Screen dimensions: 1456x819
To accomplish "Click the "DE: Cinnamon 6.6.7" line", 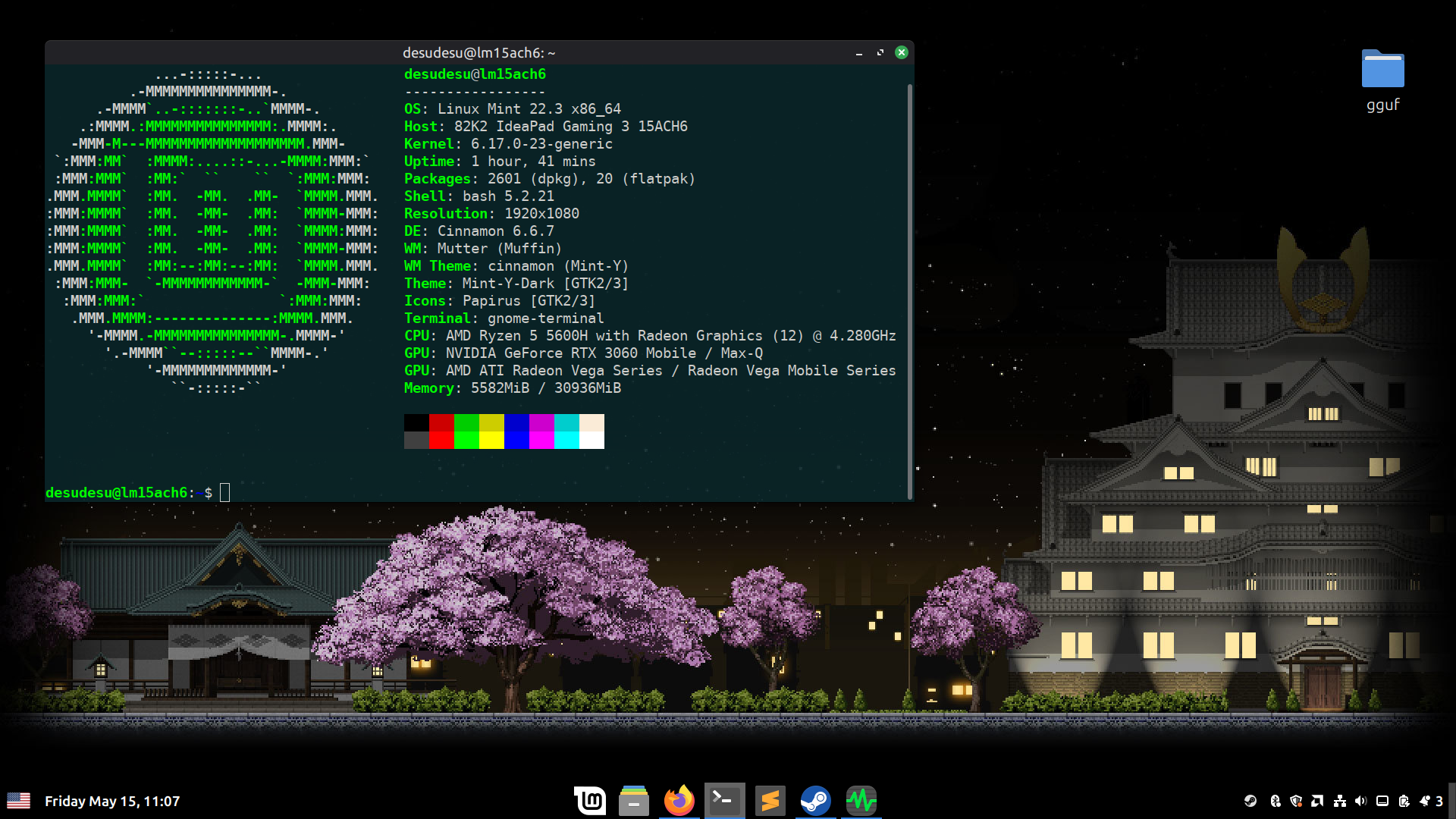I will coord(479,231).
